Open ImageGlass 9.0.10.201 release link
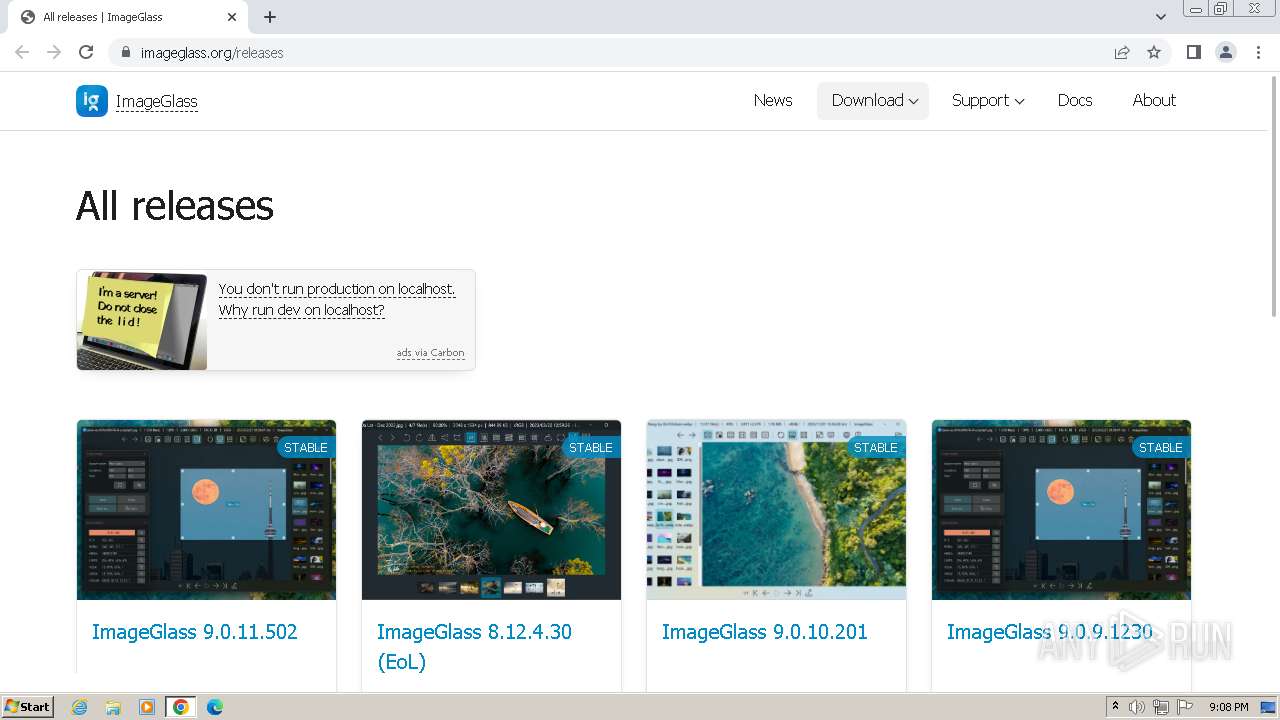 pyautogui.click(x=765, y=632)
